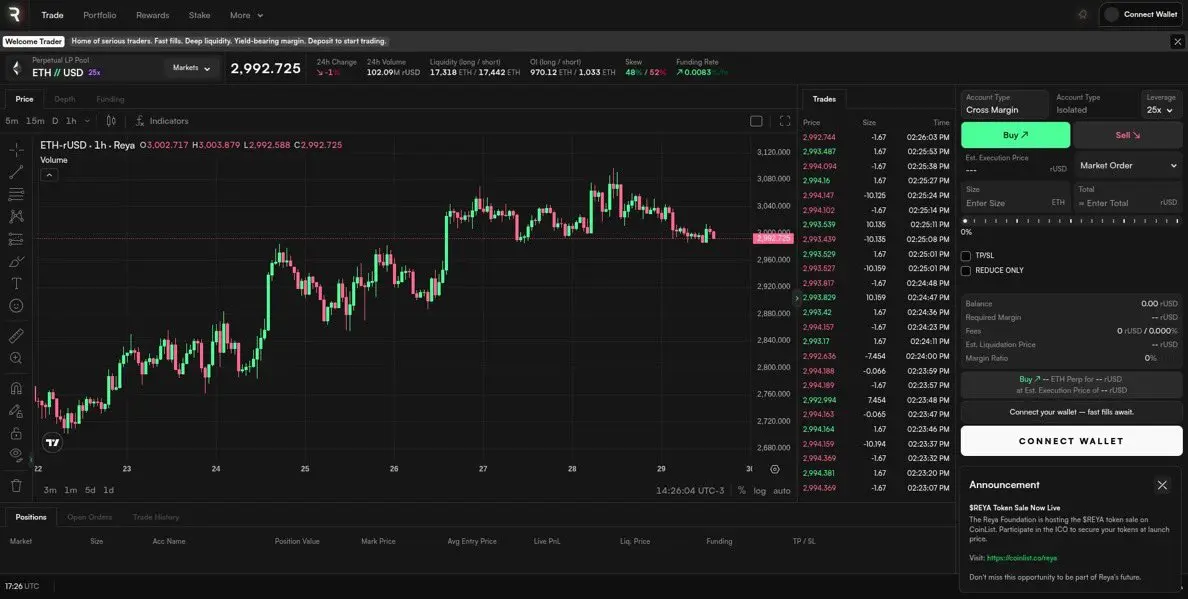Lock all drawing tools
This screenshot has width=1188, height=599.
tap(16, 433)
